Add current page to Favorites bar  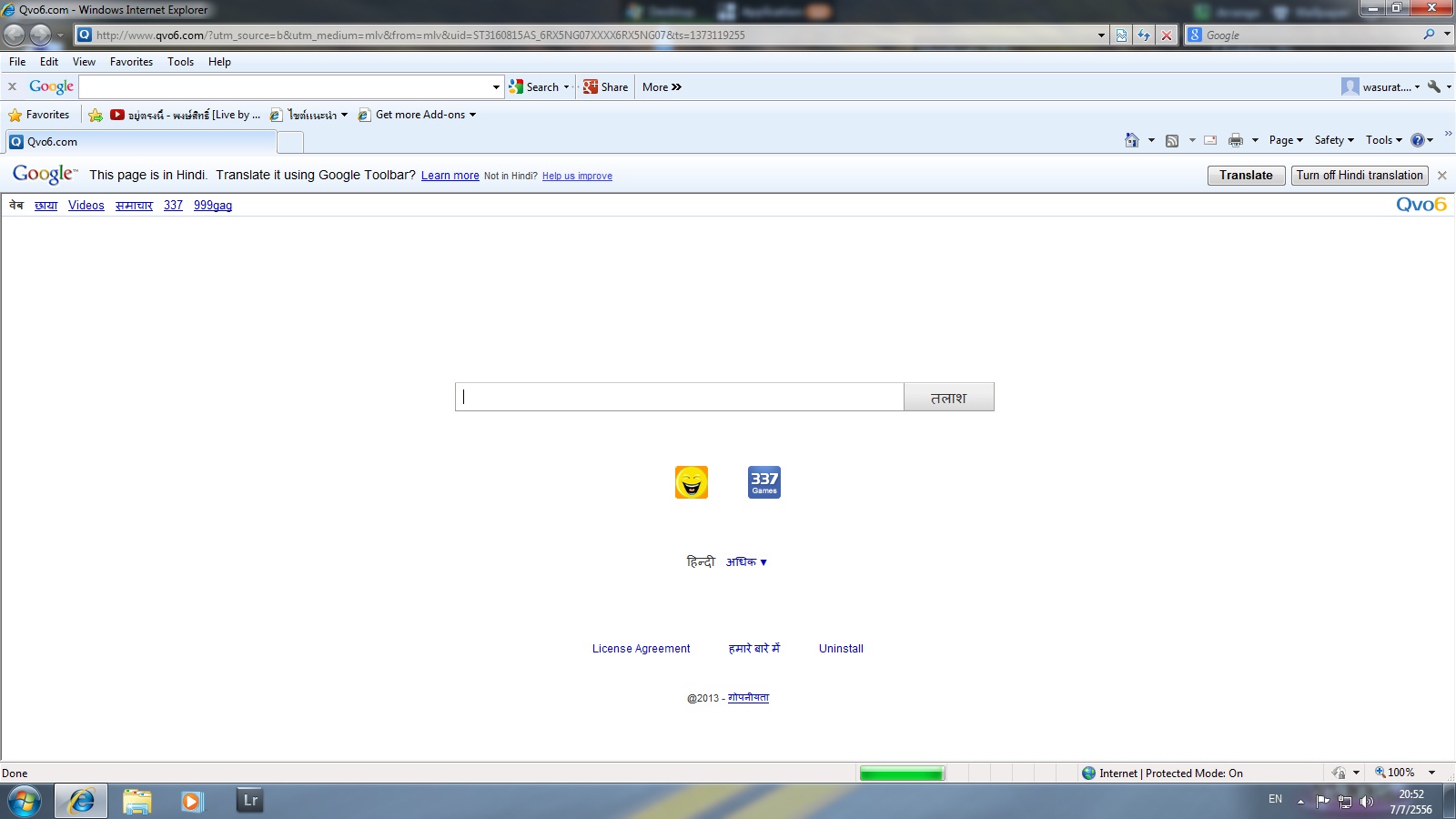96,115
